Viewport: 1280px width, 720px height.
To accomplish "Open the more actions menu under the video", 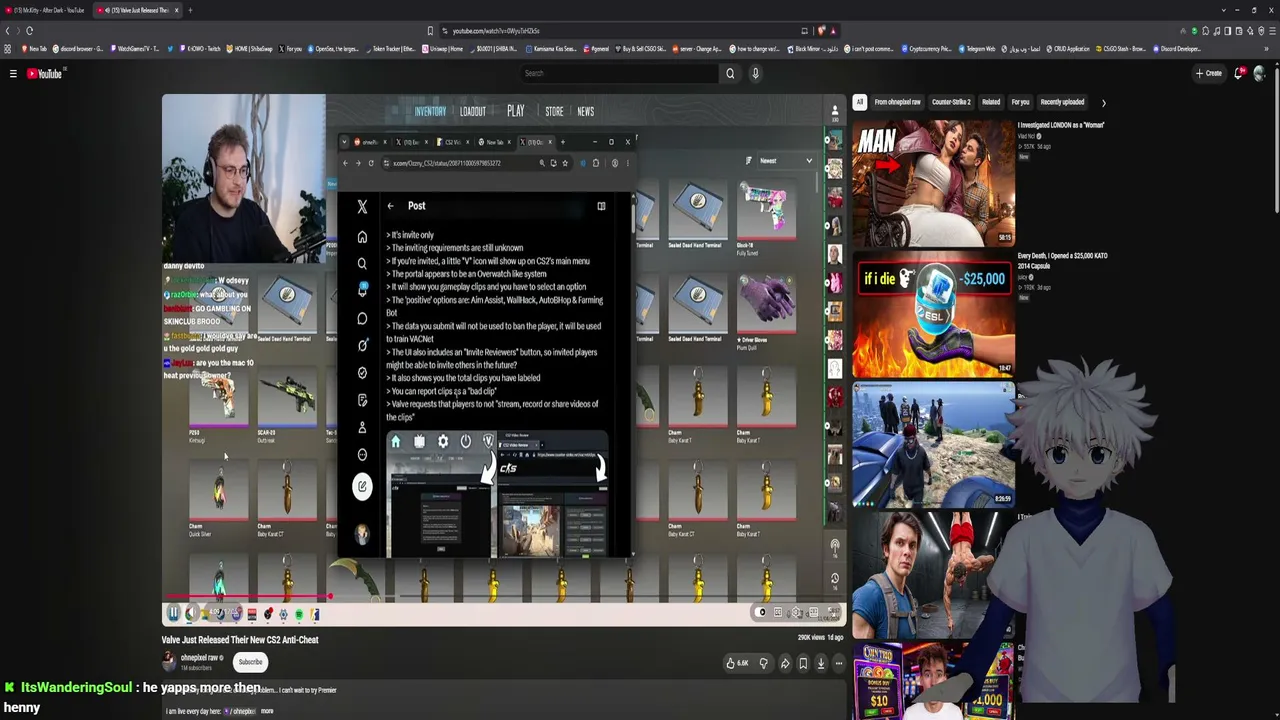I will pyautogui.click(x=839, y=663).
